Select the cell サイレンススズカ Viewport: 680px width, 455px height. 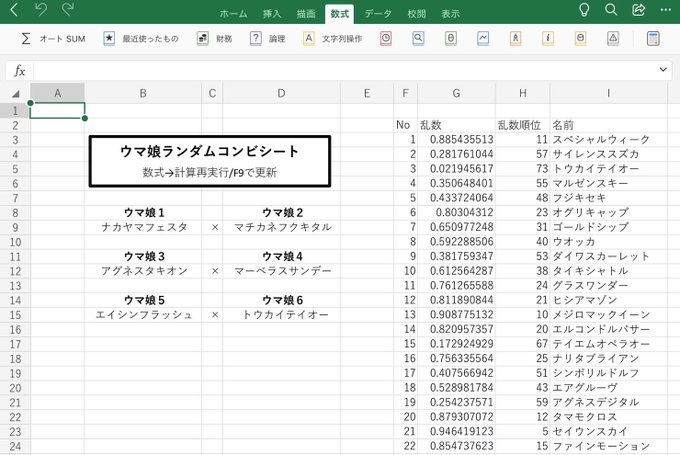pyautogui.click(x=608, y=154)
